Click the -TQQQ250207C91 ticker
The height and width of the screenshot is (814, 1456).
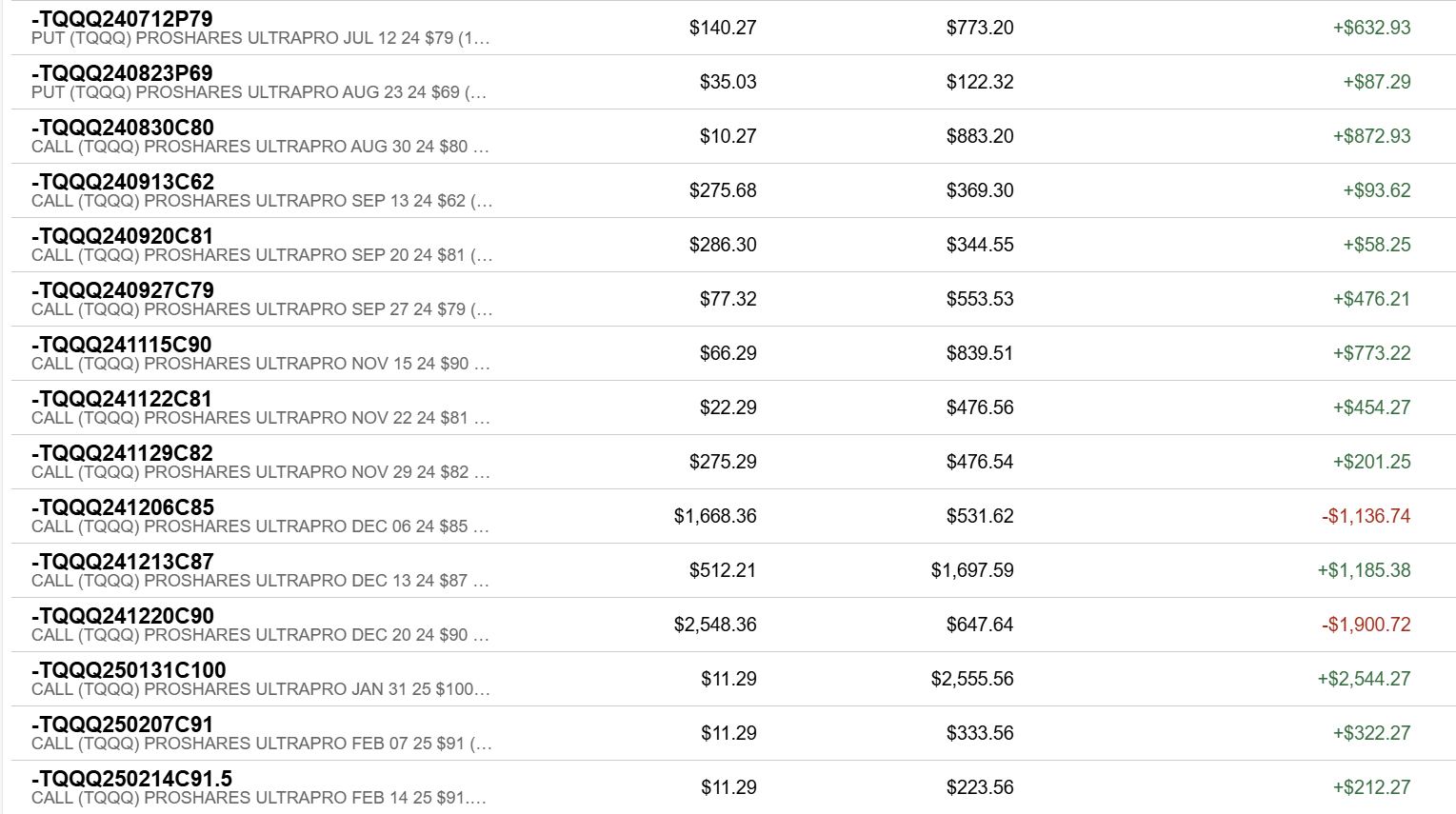point(122,725)
